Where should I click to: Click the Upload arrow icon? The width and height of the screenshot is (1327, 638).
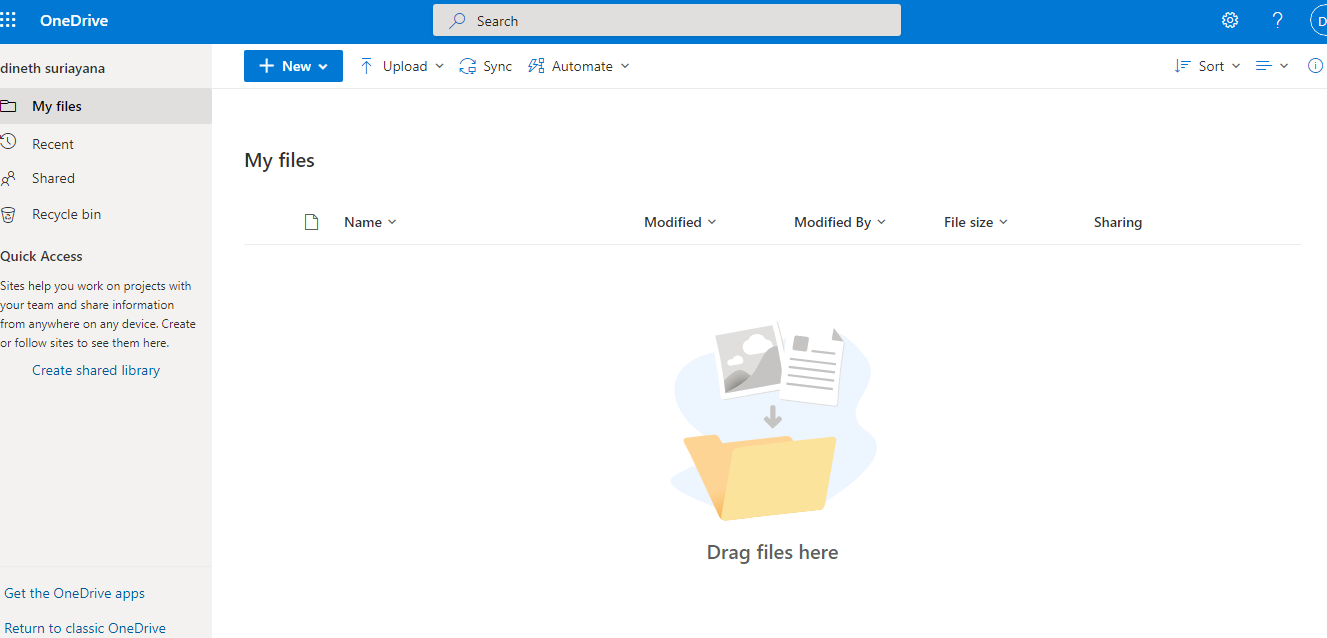point(366,66)
